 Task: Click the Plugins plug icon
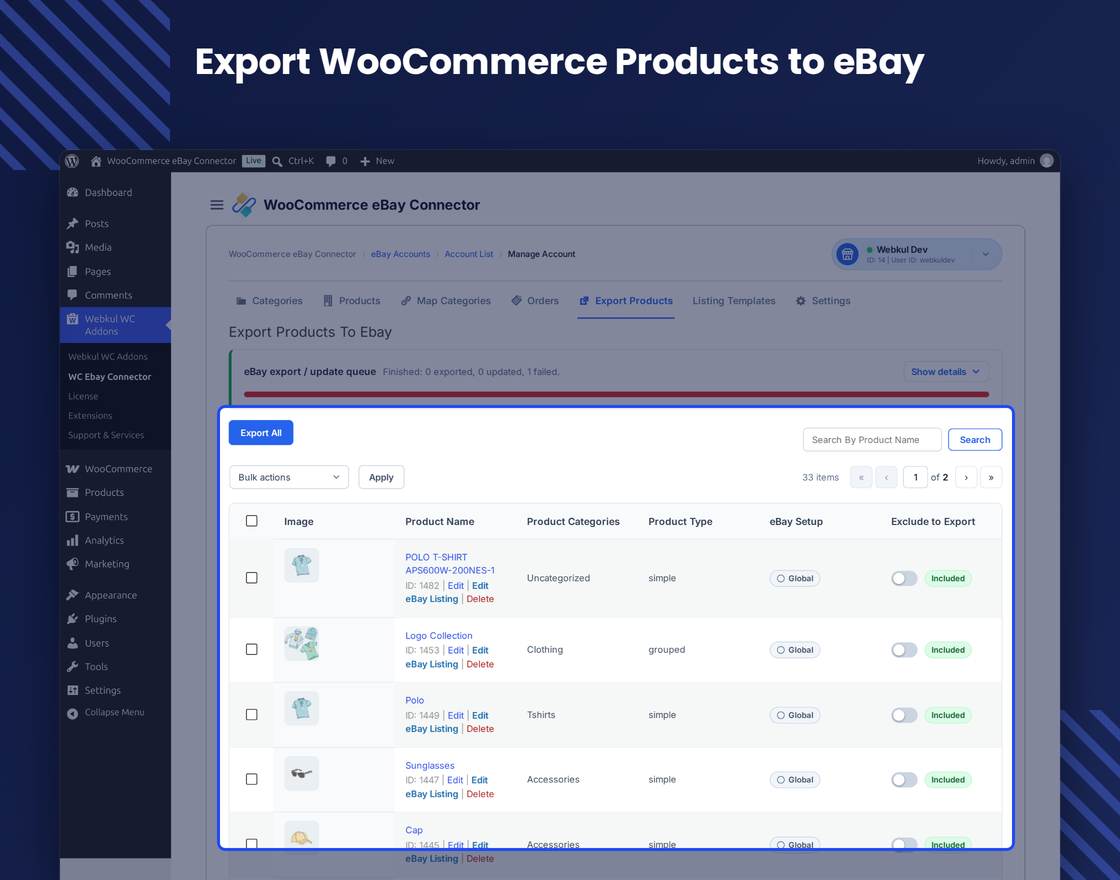coord(73,619)
